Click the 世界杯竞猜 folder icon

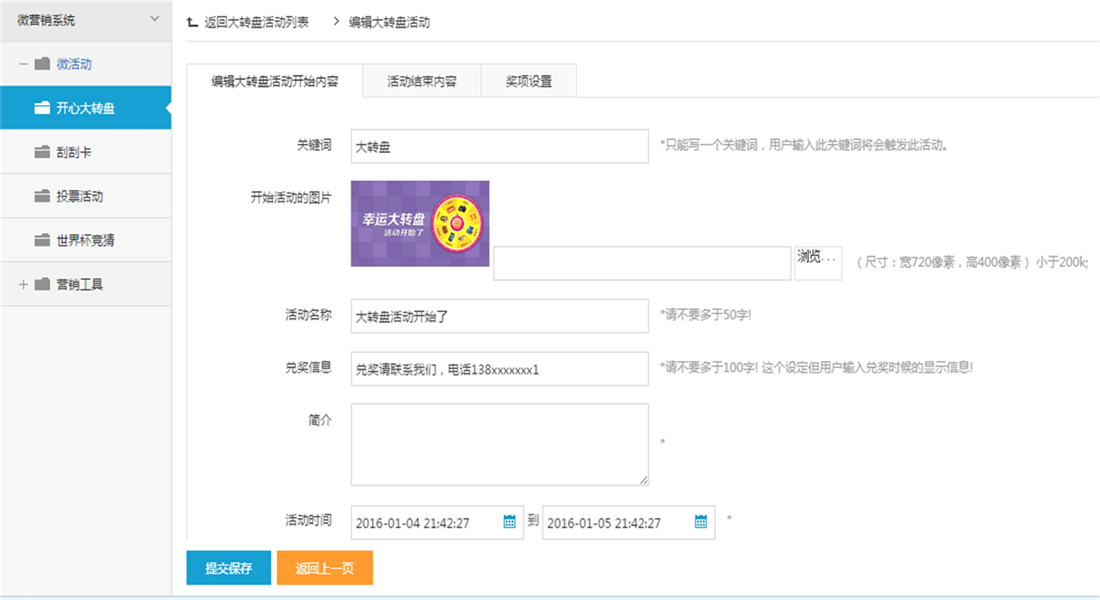coord(42,240)
